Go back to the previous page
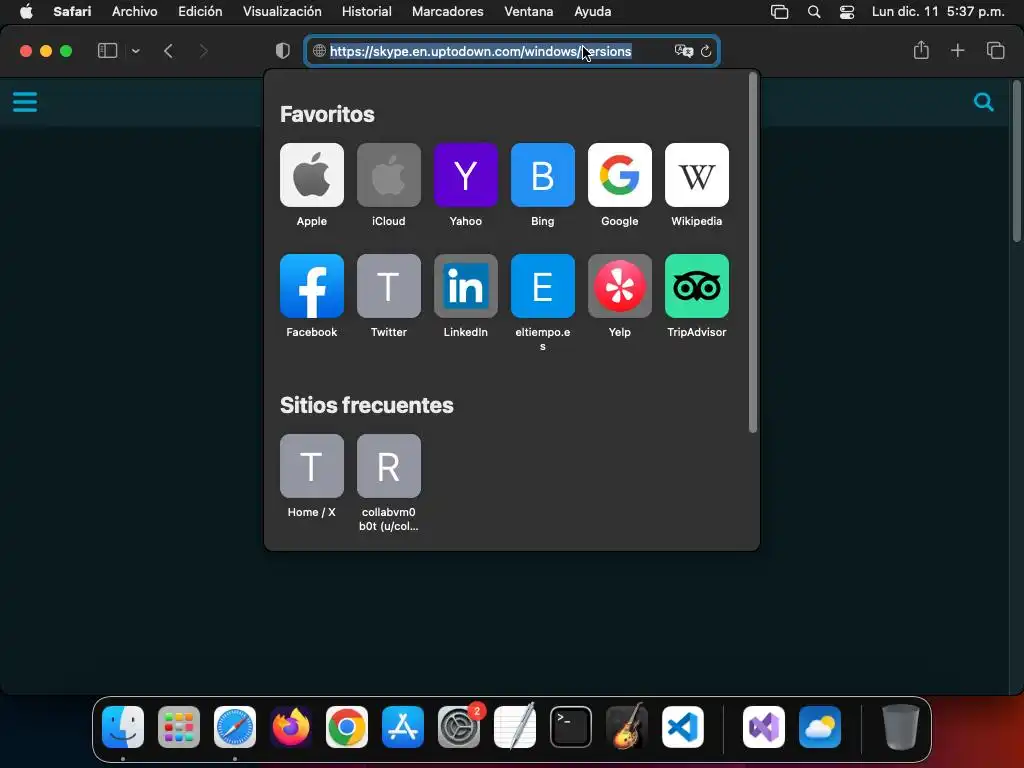The height and width of the screenshot is (768, 1024). (168, 51)
